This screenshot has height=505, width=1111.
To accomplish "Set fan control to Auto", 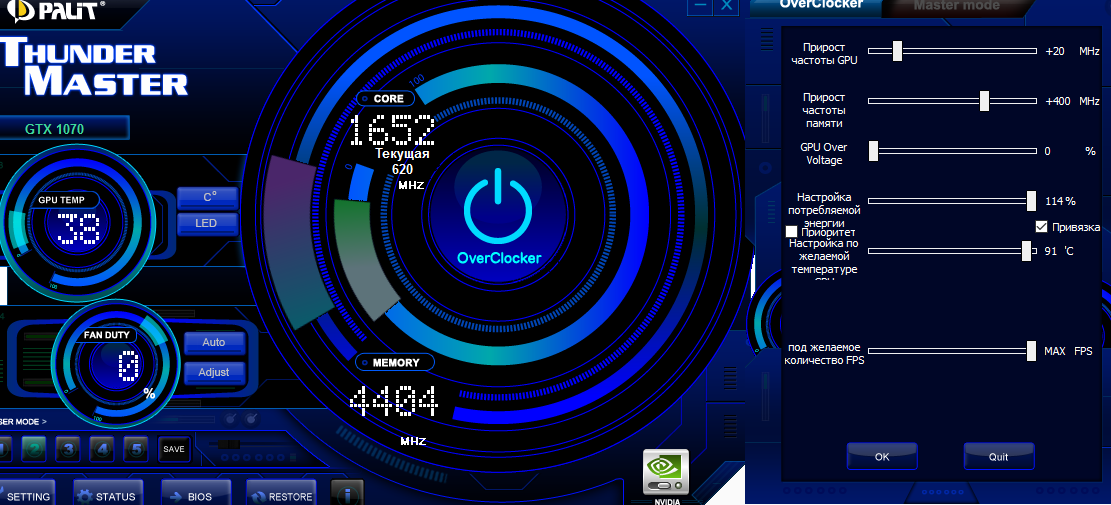I will [214, 342].
